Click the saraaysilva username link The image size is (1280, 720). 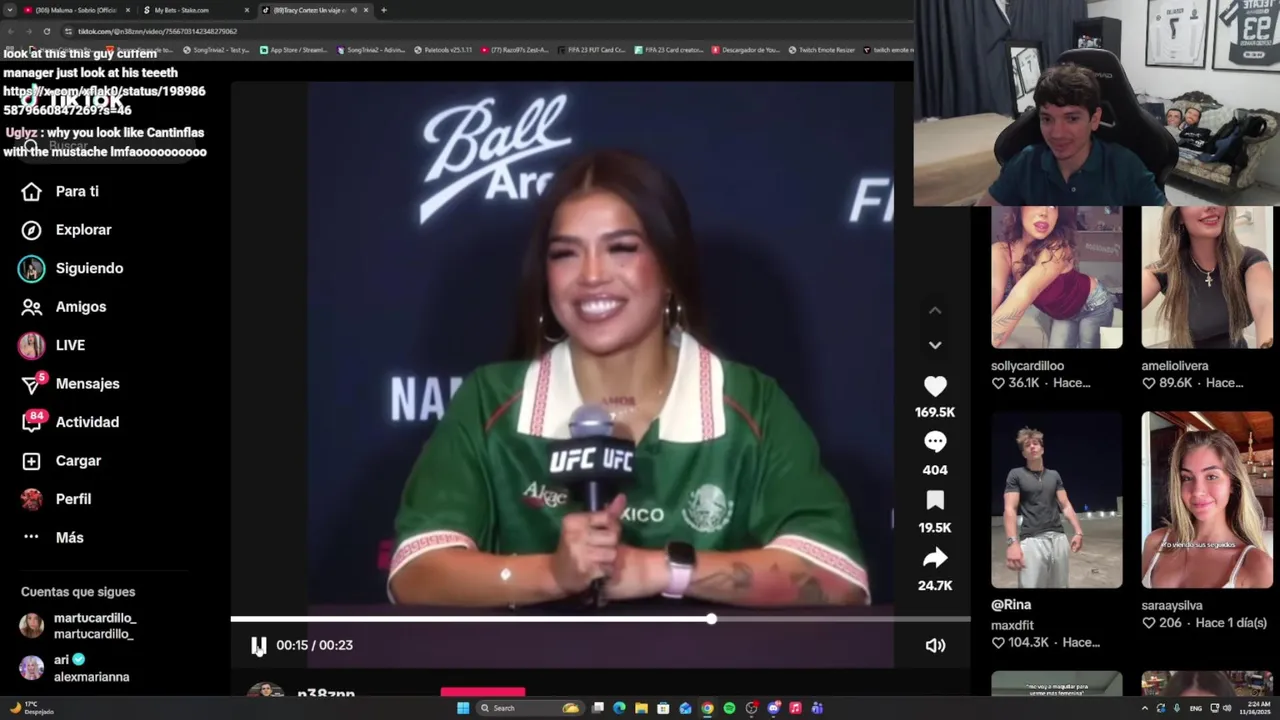pos(1171,605)
